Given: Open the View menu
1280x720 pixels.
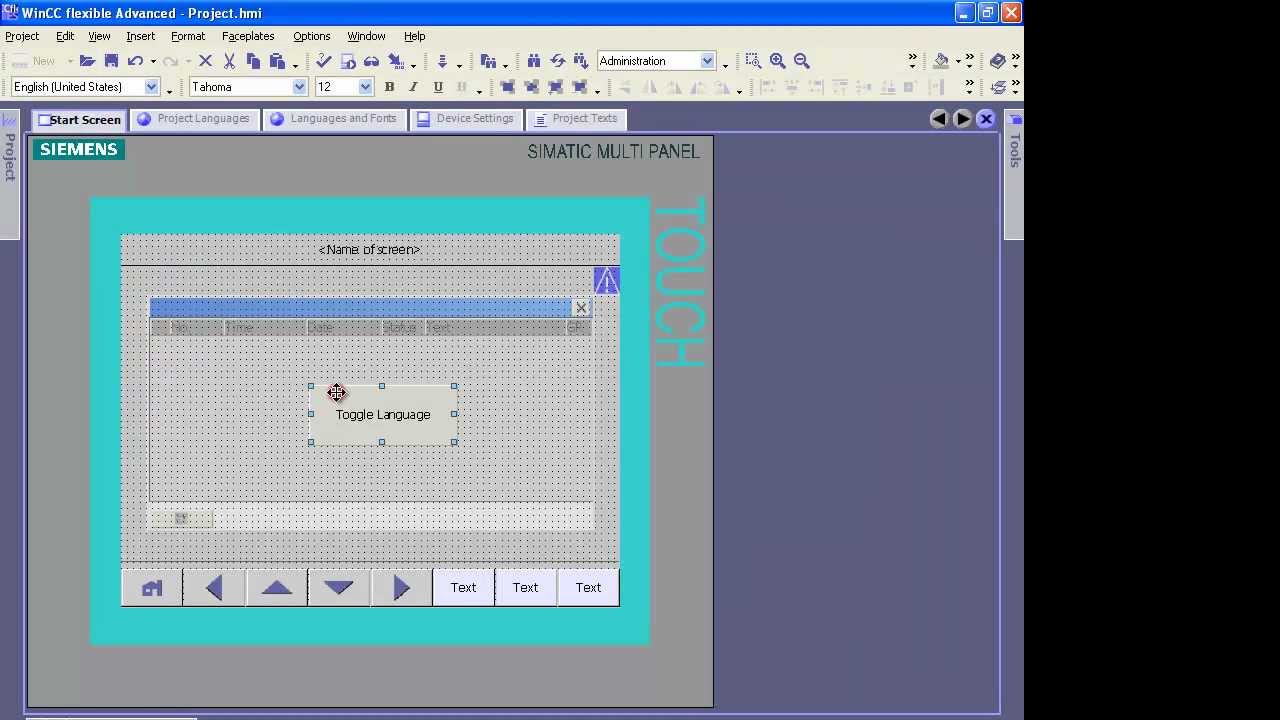Looking at the screenshot, I should coord(99,36).
